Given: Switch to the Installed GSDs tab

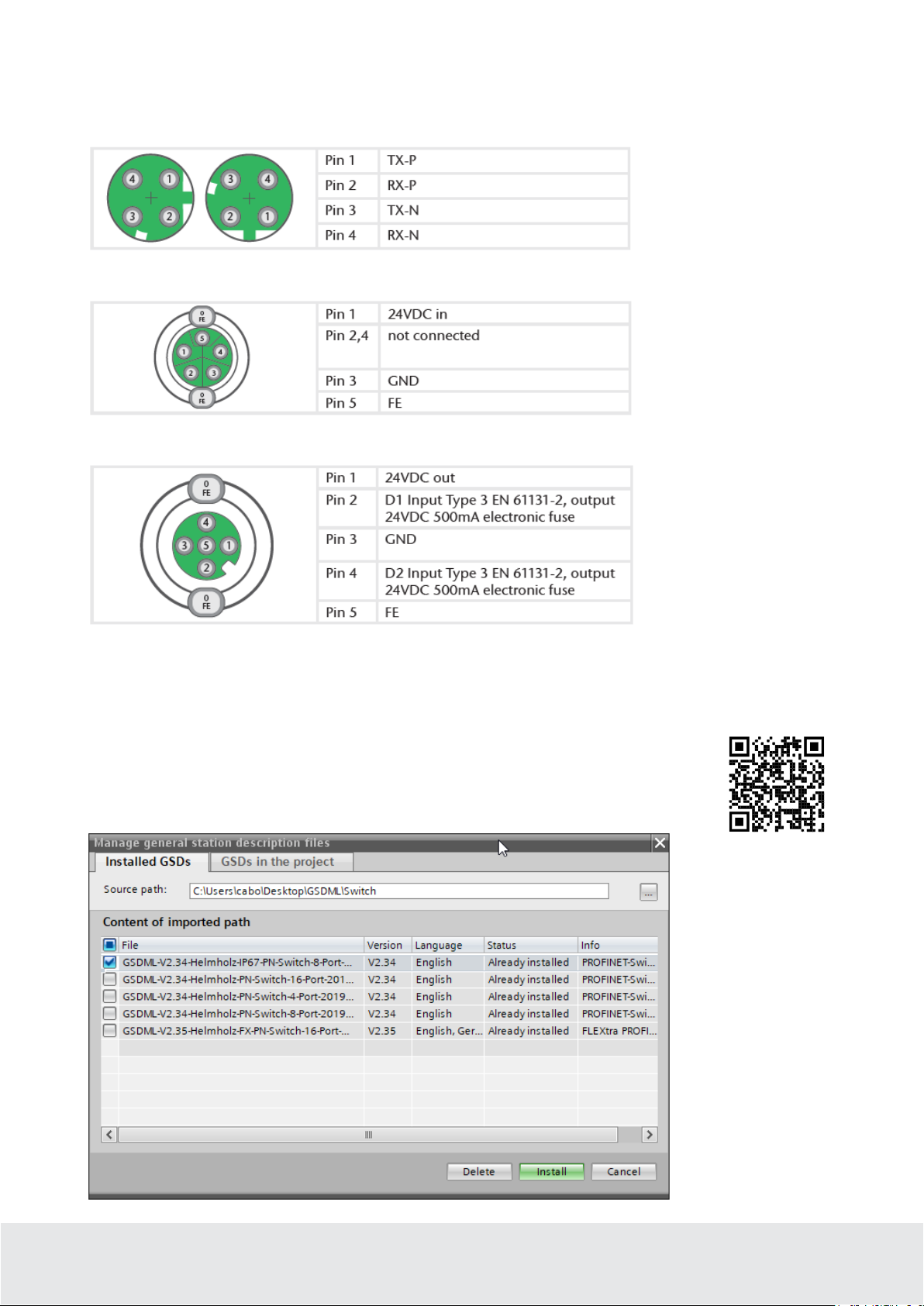Looking at the screenshot, I should coord(148,862).
